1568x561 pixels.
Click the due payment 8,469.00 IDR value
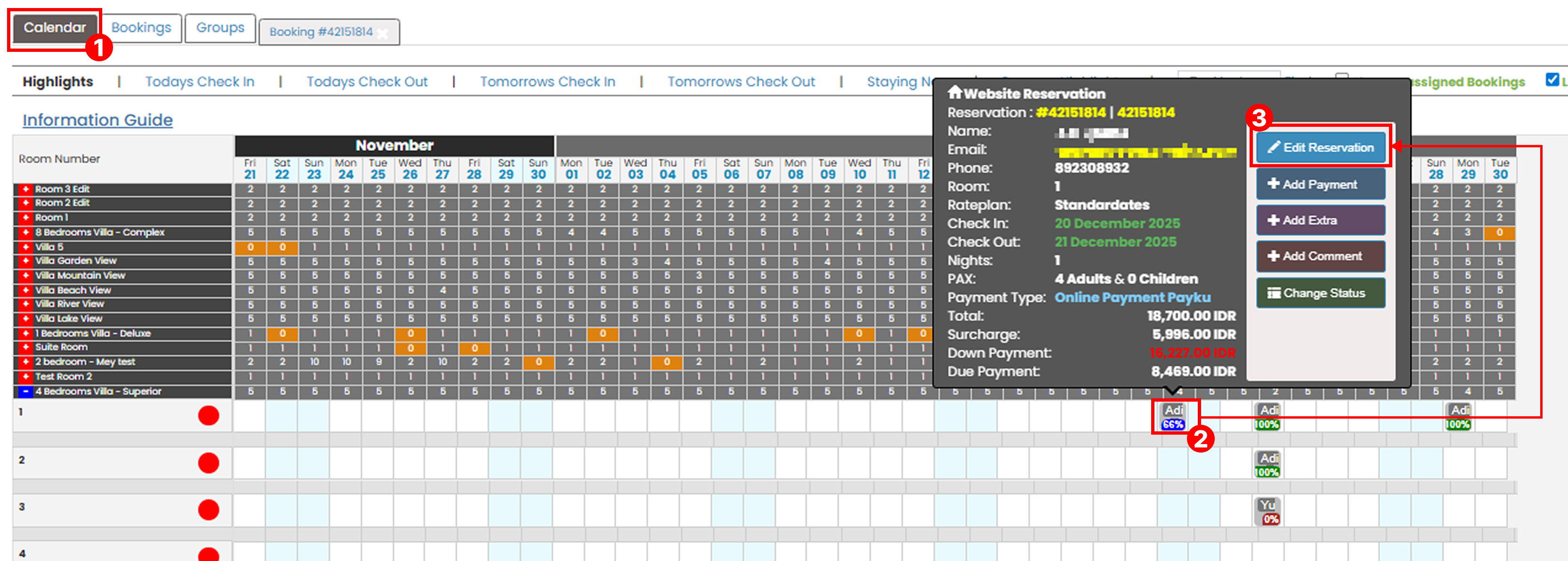coord(1193,371)
